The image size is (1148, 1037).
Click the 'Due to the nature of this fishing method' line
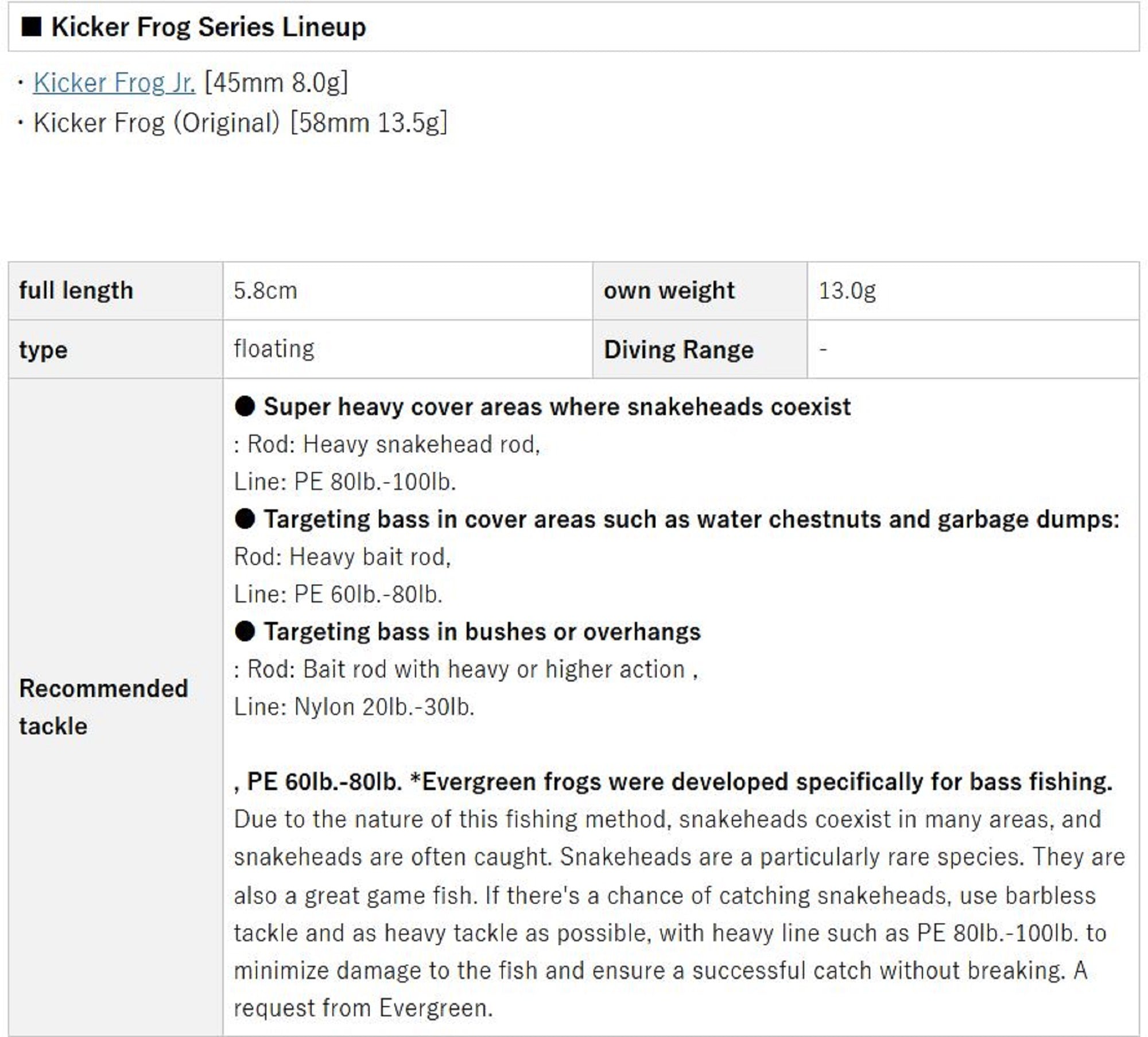click(x=668, y=819)
